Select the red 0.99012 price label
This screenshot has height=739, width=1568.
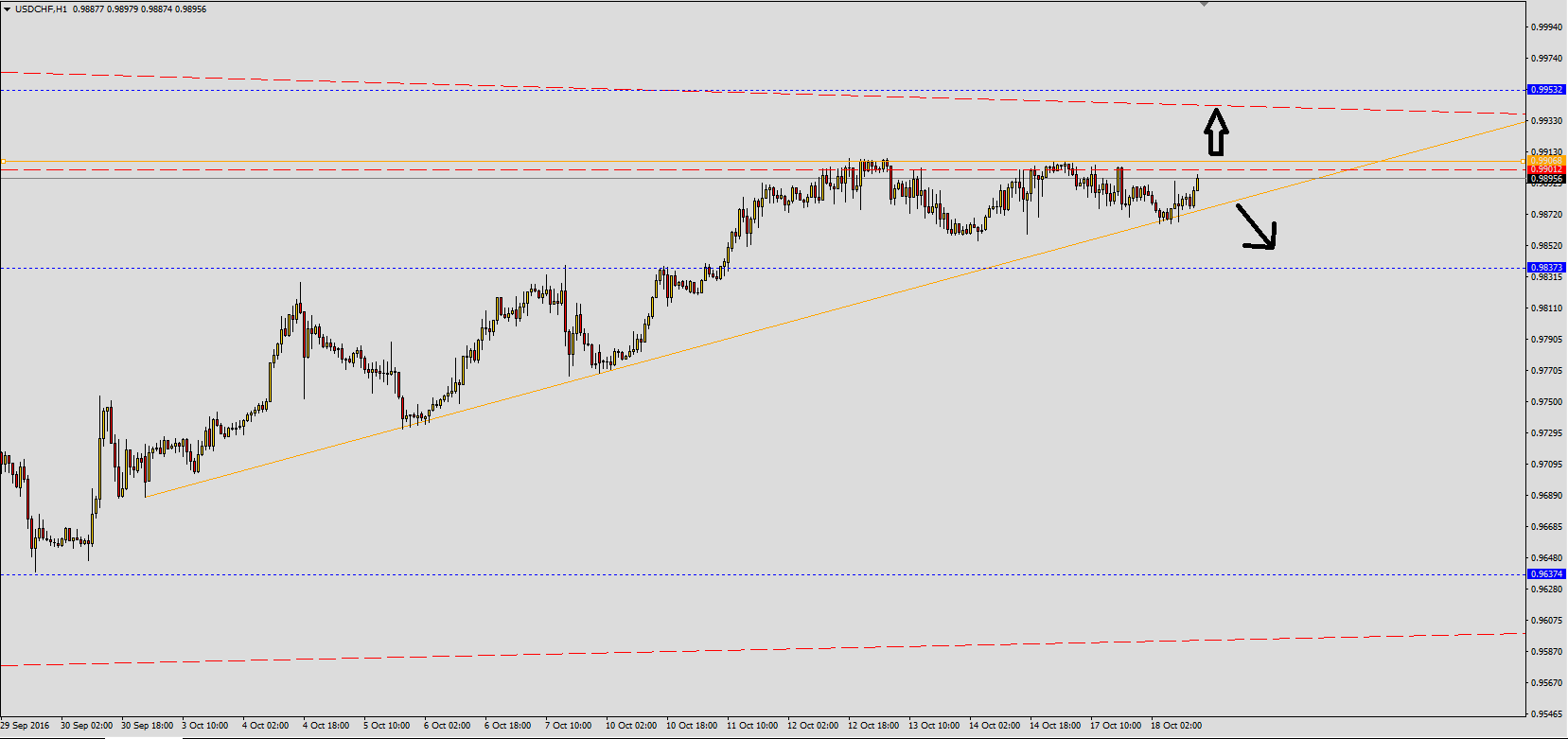(x=1547, y=169)
